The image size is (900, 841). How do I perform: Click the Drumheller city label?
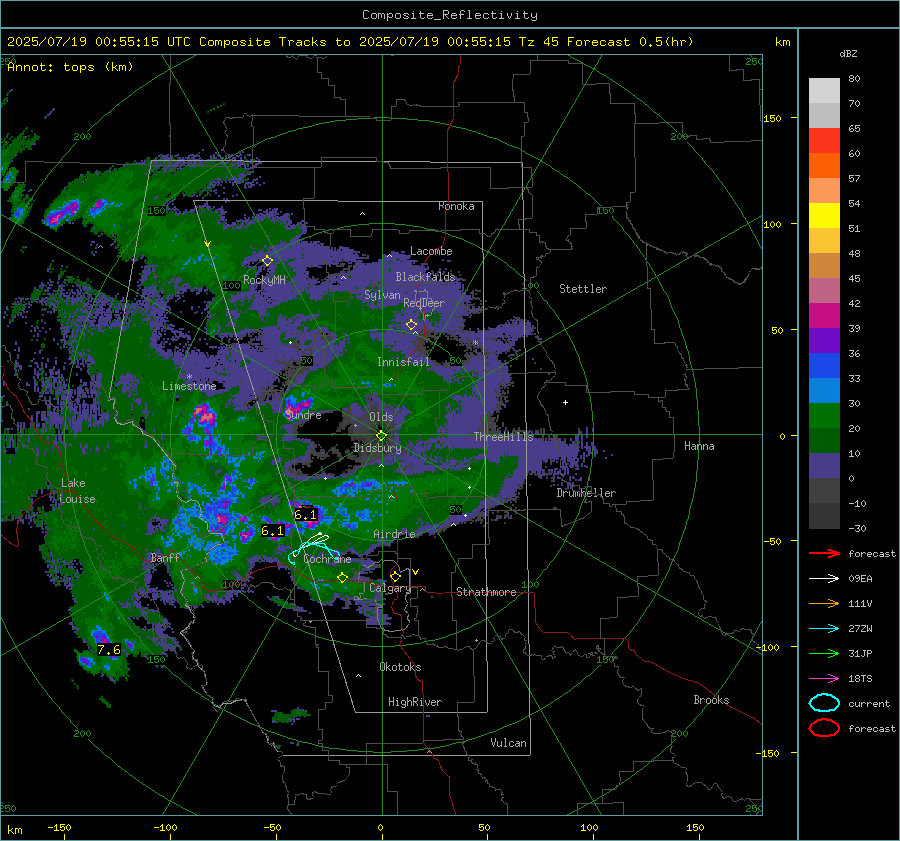click(x=586, y=493)
